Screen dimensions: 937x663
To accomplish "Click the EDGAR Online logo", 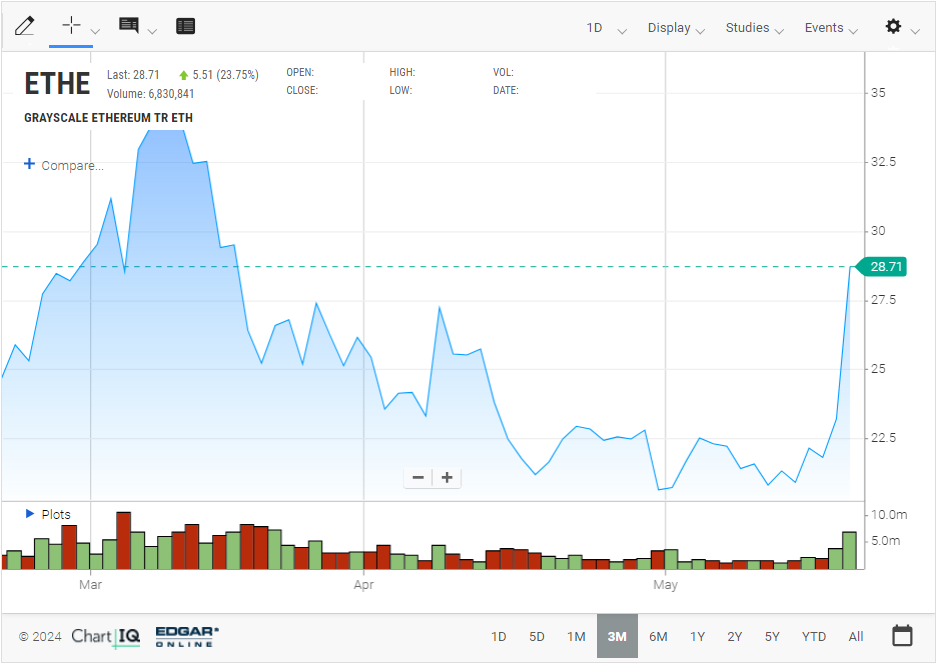I will (x=187, y=637).
